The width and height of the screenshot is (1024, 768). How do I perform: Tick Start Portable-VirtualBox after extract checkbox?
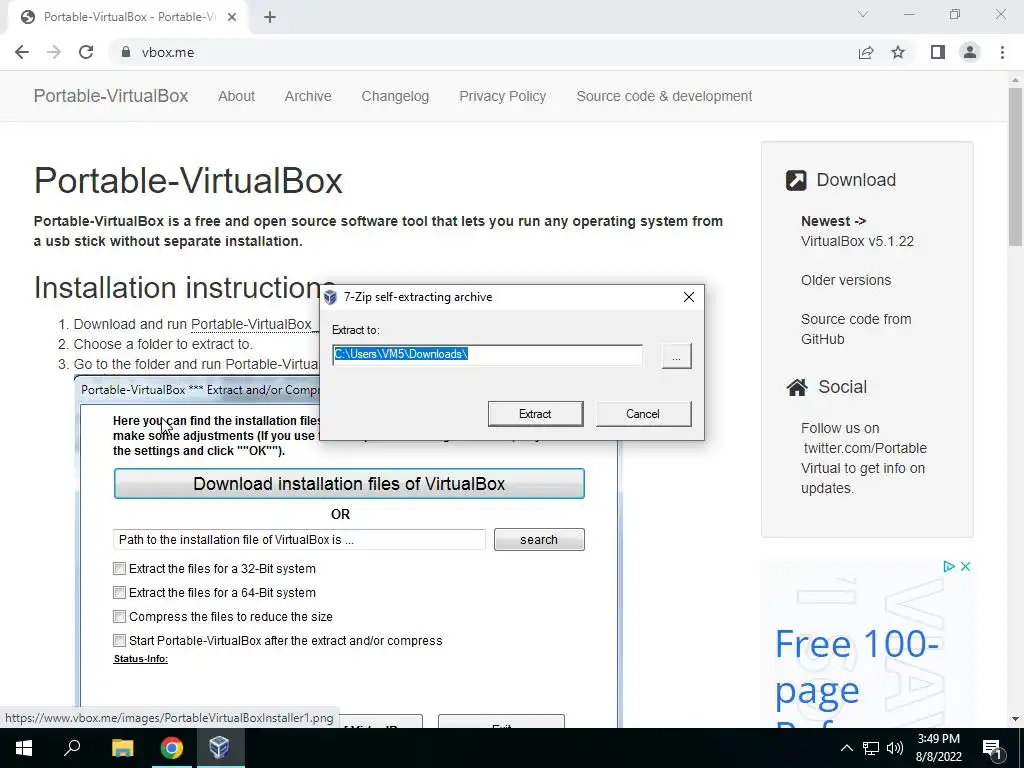120,641
